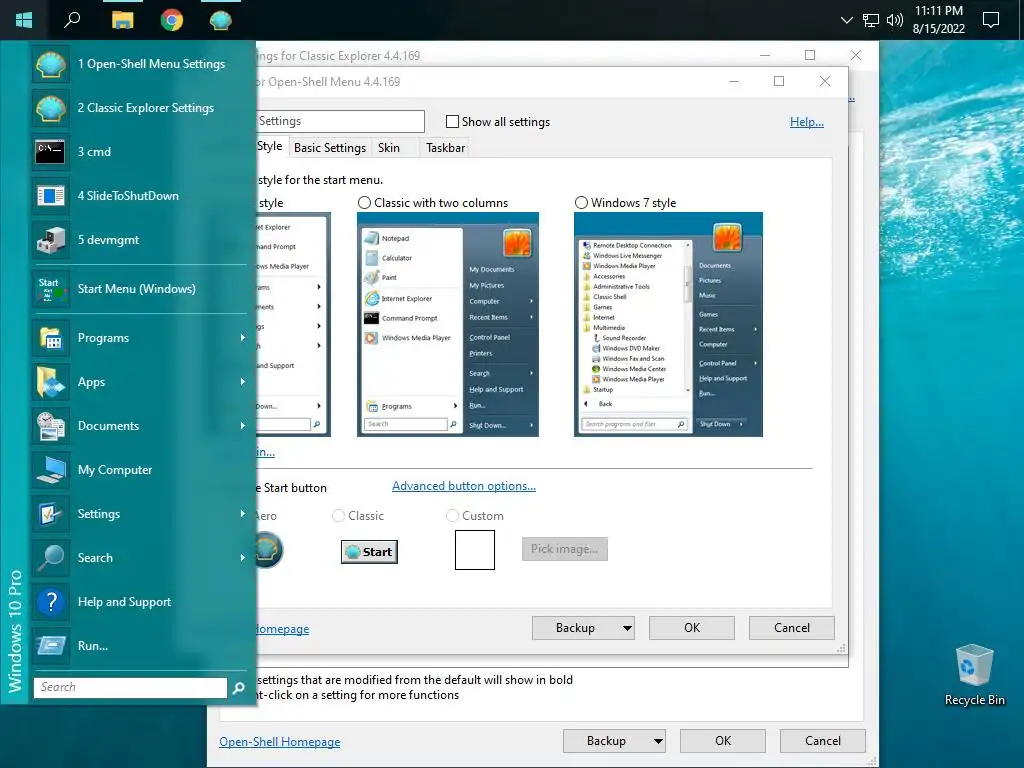Open the Run... icon

50,646
